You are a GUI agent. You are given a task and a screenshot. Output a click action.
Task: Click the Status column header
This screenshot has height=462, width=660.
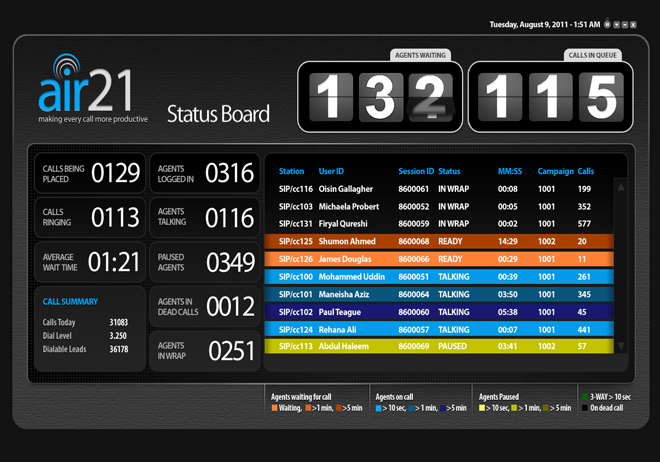tap(450, 171)
